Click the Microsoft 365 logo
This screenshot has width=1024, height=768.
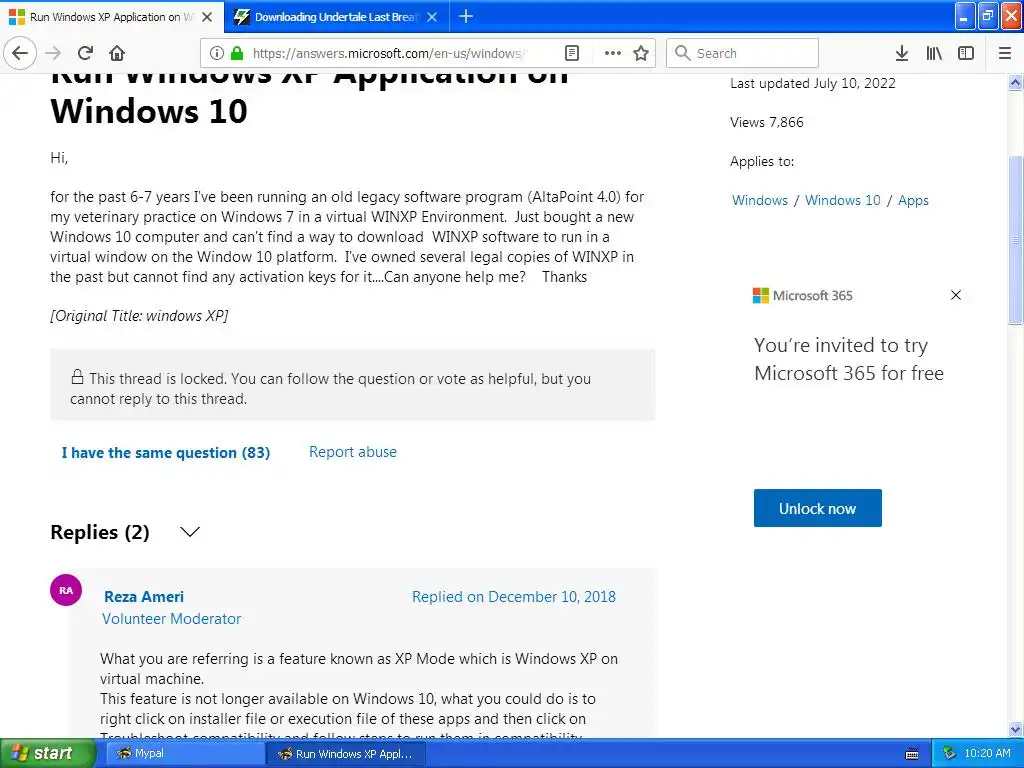(x=803, y=295)
